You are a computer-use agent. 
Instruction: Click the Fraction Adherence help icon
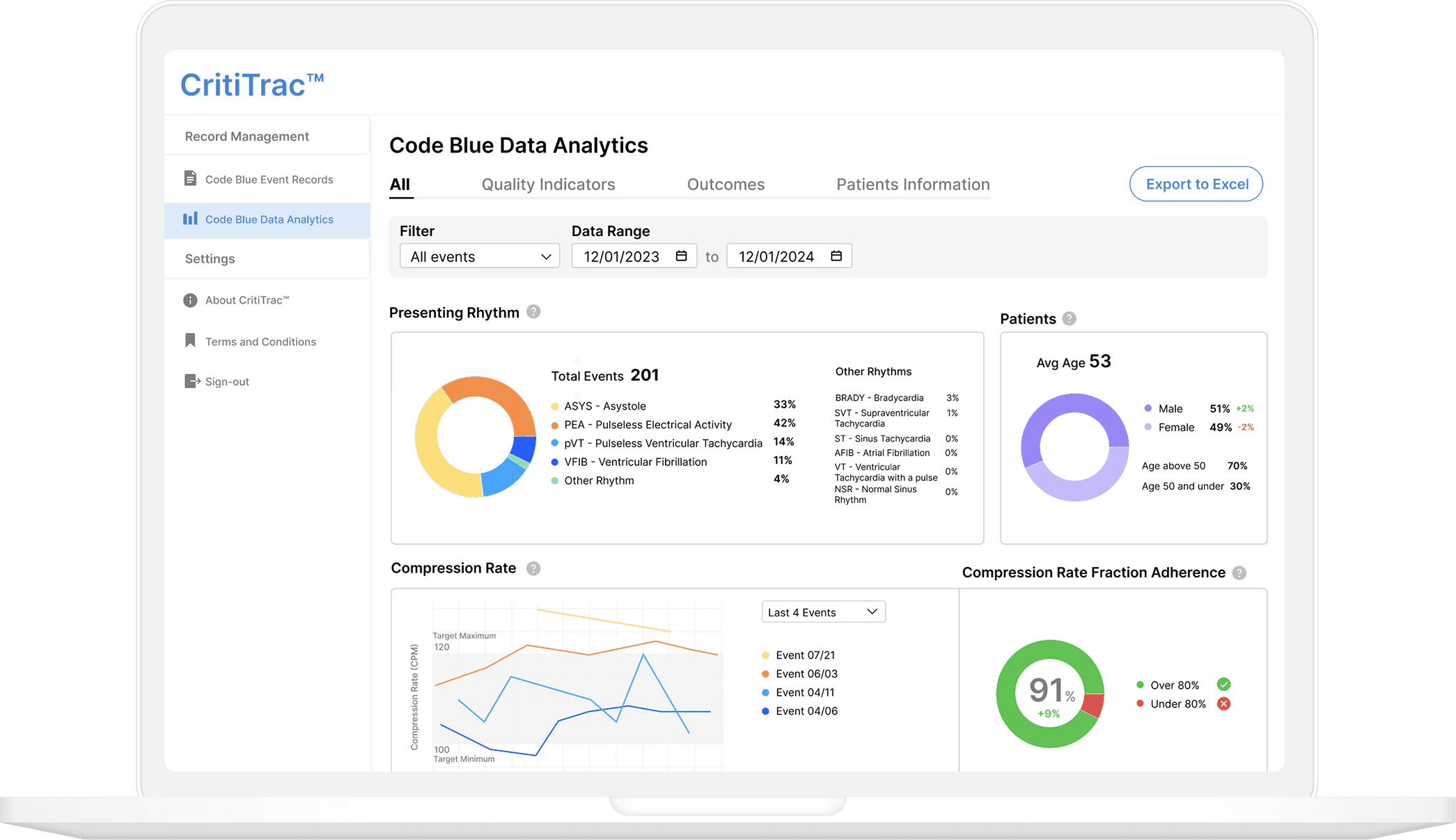coord(1239,573)
